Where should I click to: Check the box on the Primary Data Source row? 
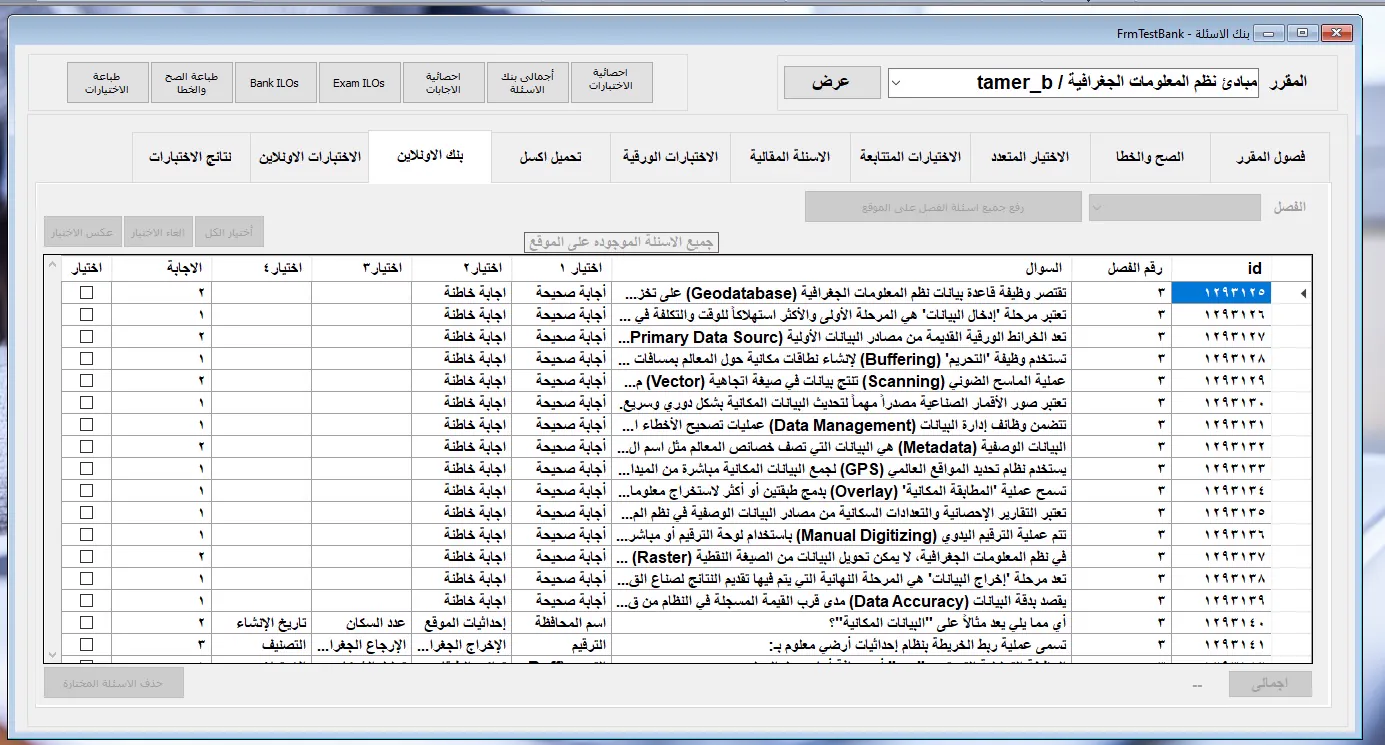pos(87,336)
